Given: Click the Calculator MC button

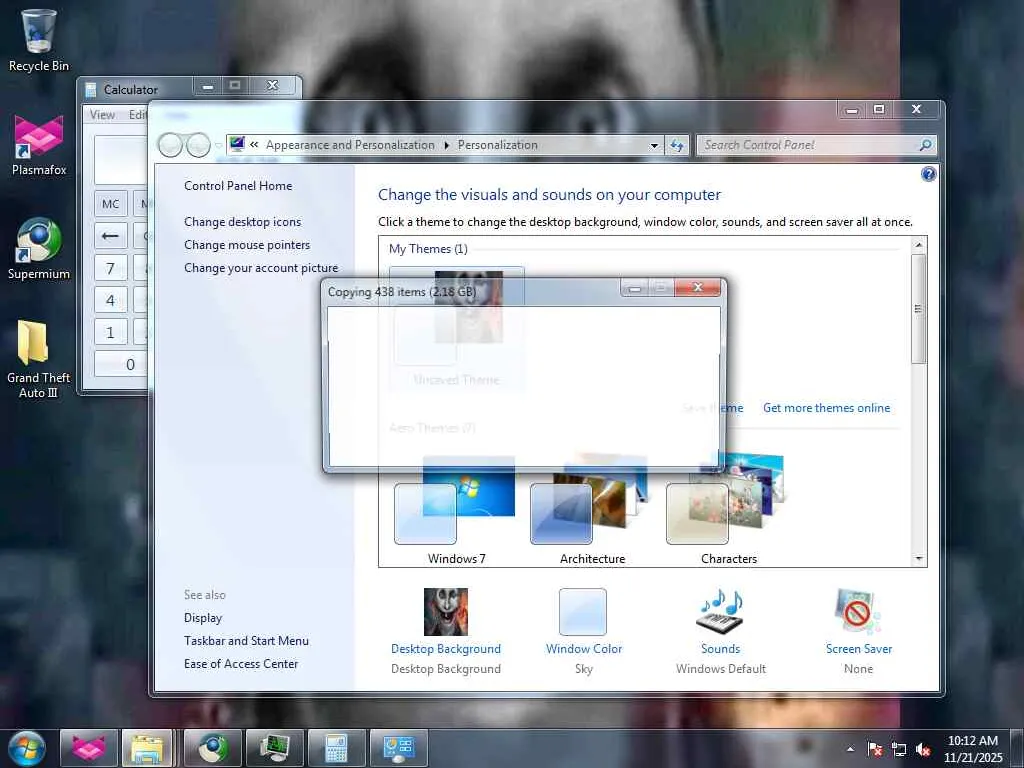Looking at the screenshot, I should click(110, 204).
